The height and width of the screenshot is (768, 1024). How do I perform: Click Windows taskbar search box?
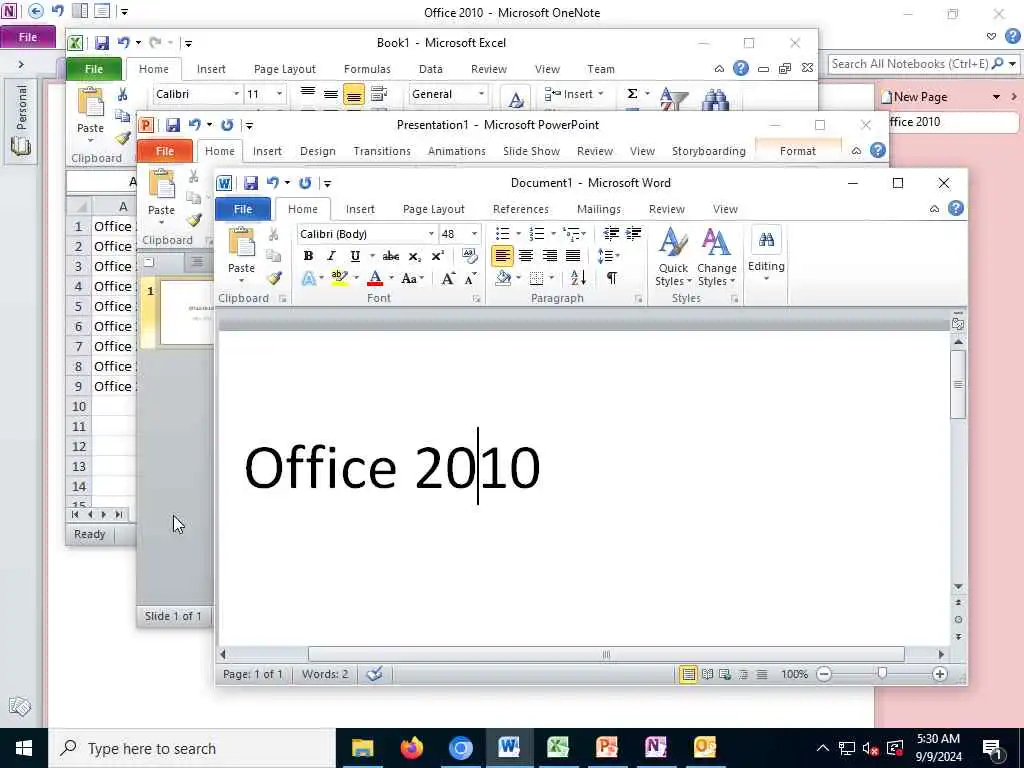click(x=191, y=748)
